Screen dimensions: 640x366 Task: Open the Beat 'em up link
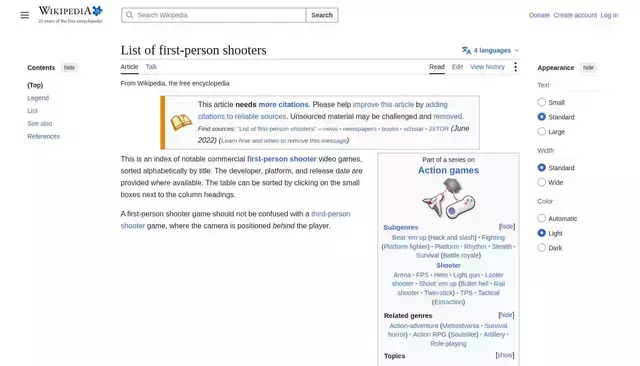409,237
